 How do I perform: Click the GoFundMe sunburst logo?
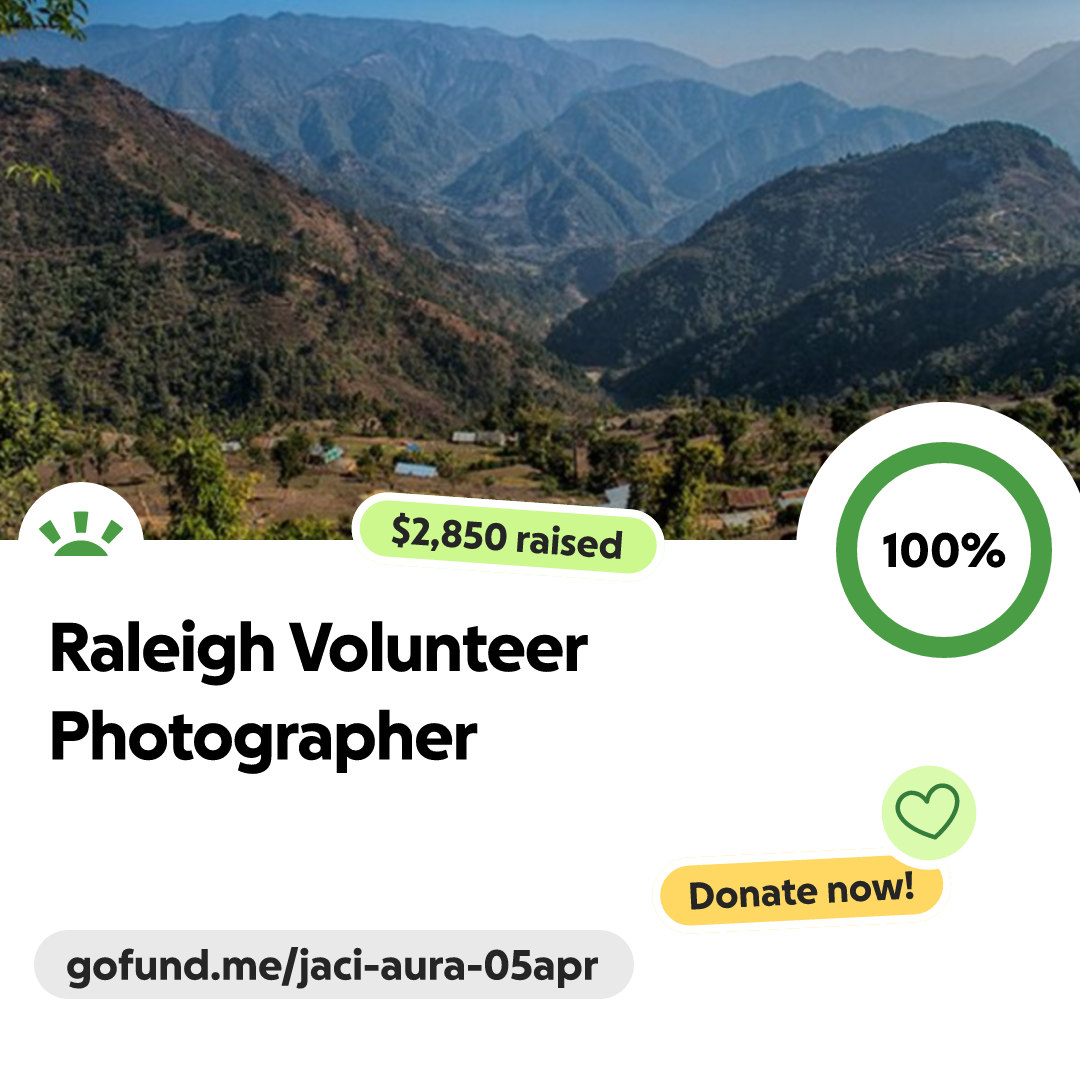pos(81,534)
